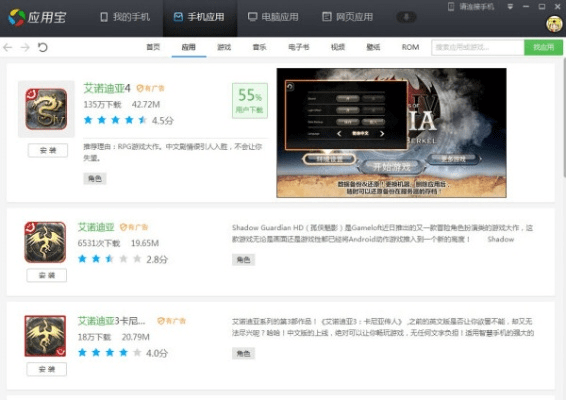This screenshot has width=566, height=400.
Task: Click the 18万下载 text
Action: click(x=94, y=337)
